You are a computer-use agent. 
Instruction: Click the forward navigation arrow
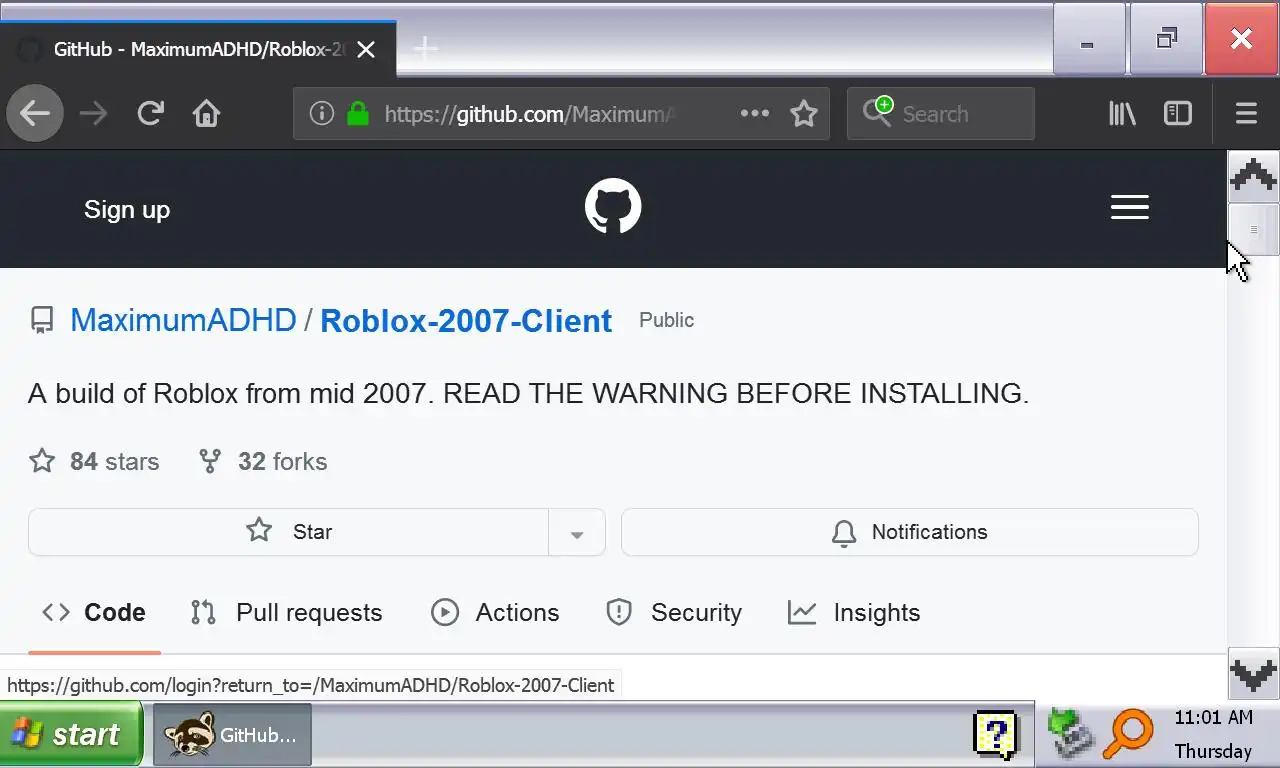pos(93,113)
